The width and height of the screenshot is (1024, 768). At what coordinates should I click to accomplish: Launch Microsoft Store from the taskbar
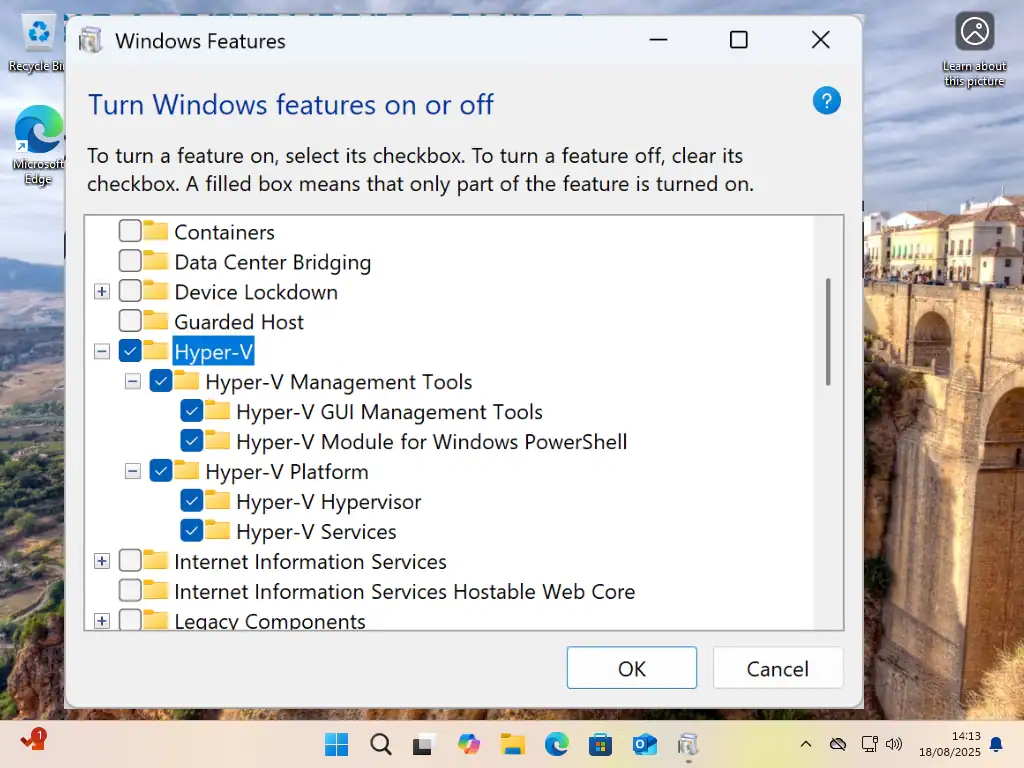pyautogui.click(x=600, y=744)
